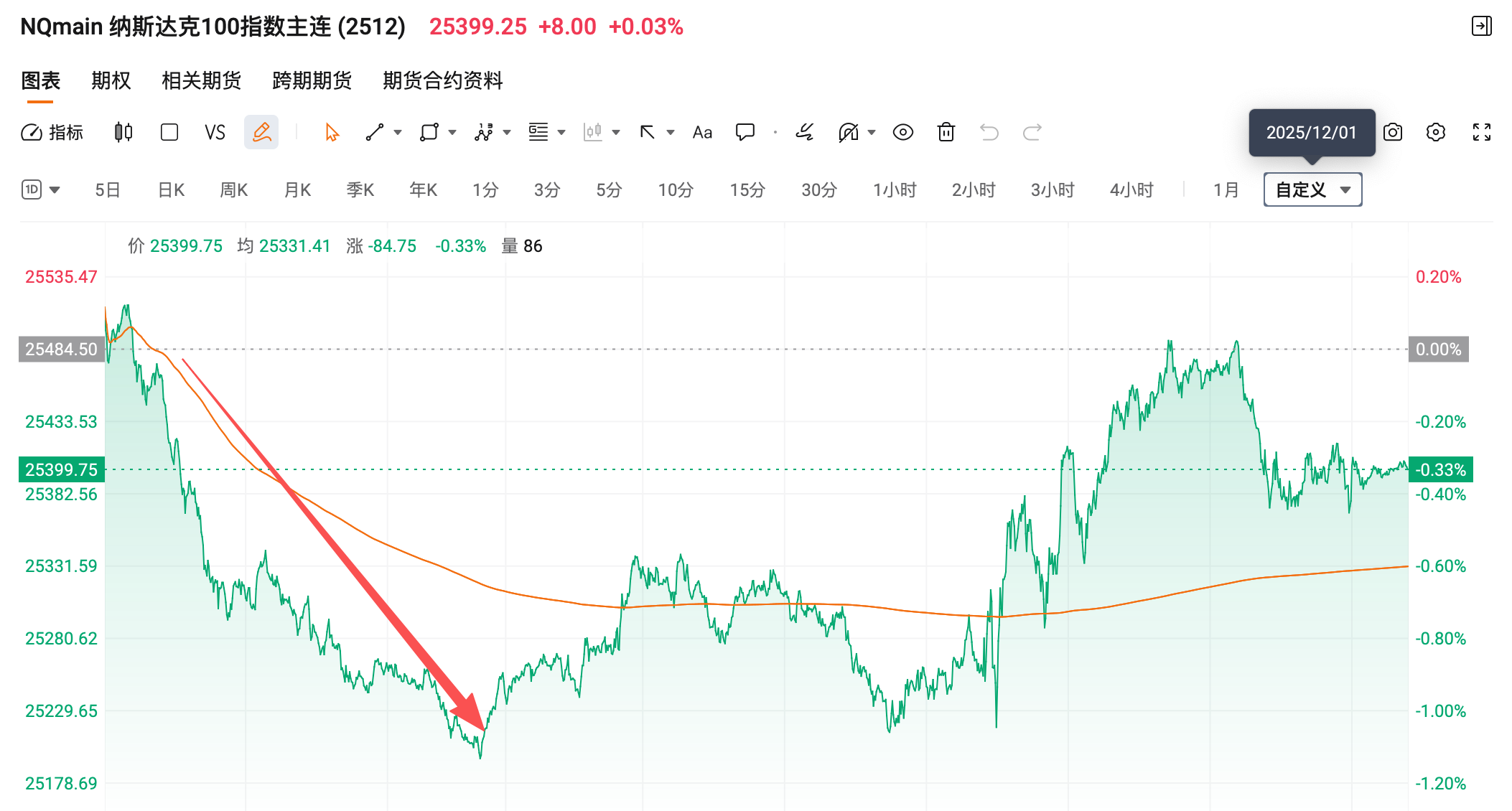Click the VS compare button
The height and width of the screenshot is (811, 1512).
tap(215, 132)
